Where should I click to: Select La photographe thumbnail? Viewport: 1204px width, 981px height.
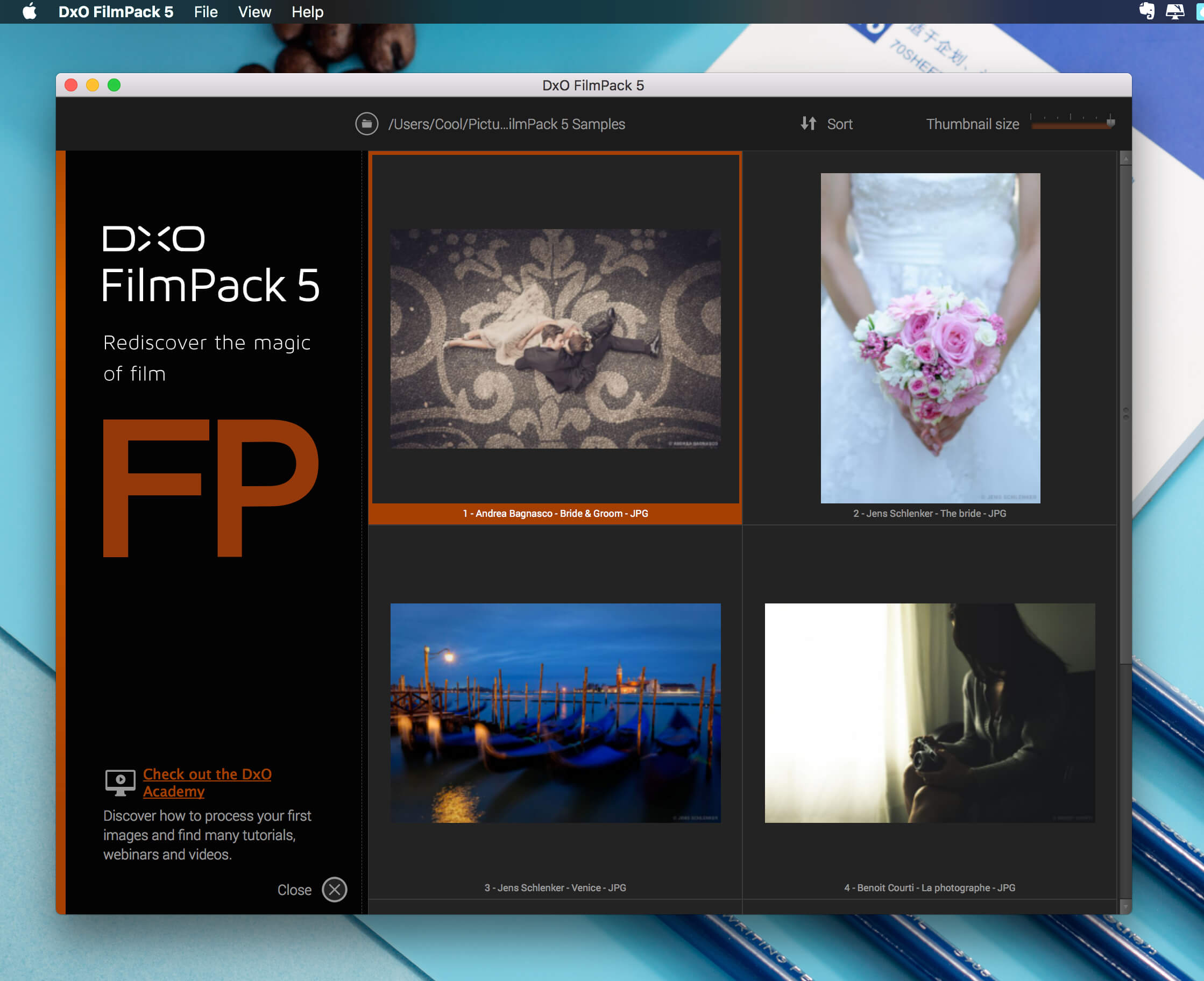(x=930, y=713)
